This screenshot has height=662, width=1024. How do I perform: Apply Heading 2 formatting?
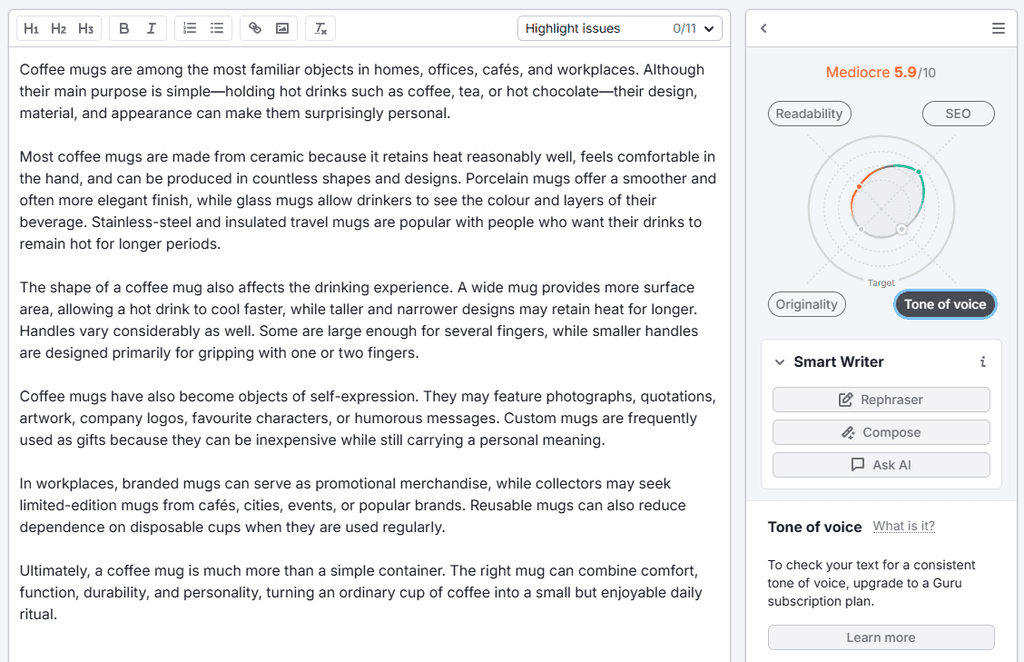(x=58, y=29)
